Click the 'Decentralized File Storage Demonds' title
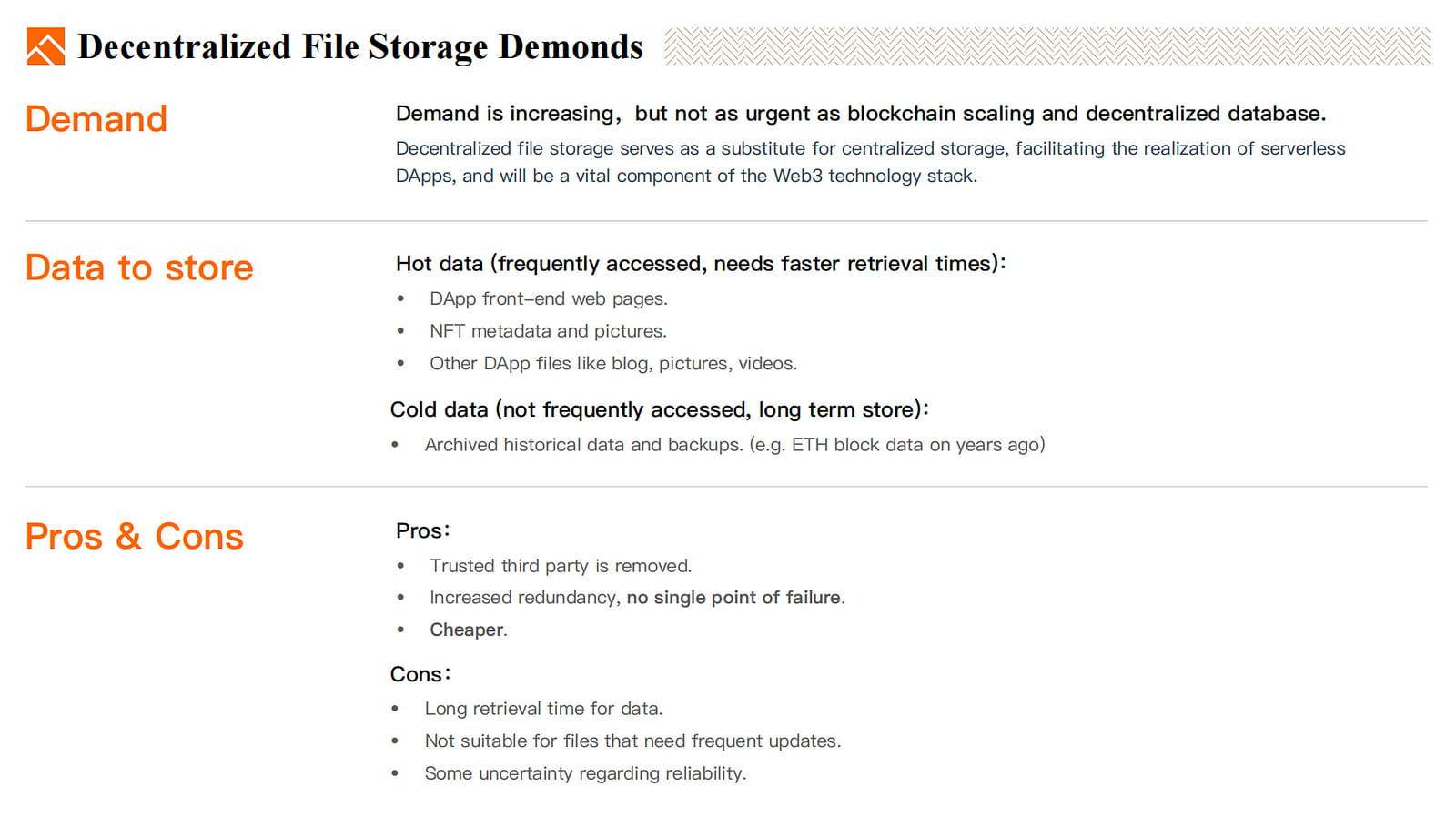Viewport: 1456px width, 817px height. (360, 46)
